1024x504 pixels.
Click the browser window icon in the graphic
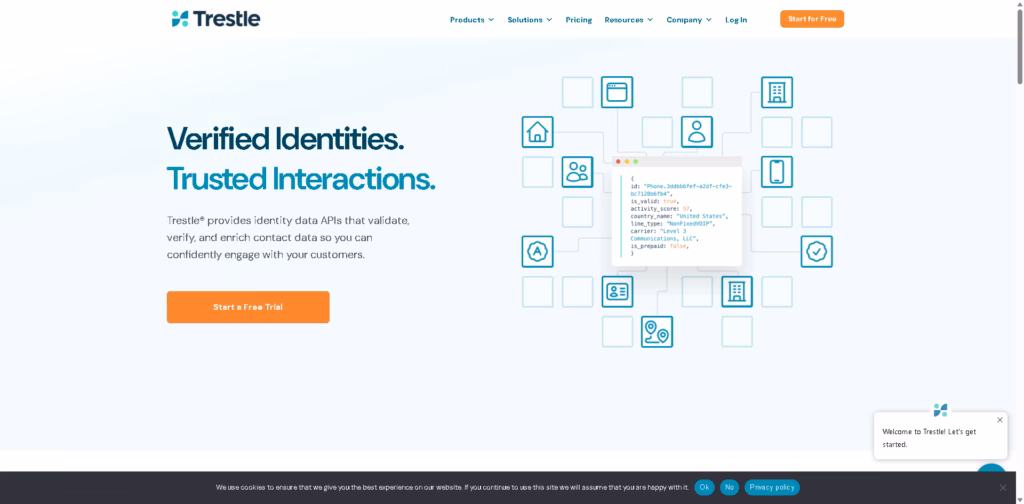(617, 92)
